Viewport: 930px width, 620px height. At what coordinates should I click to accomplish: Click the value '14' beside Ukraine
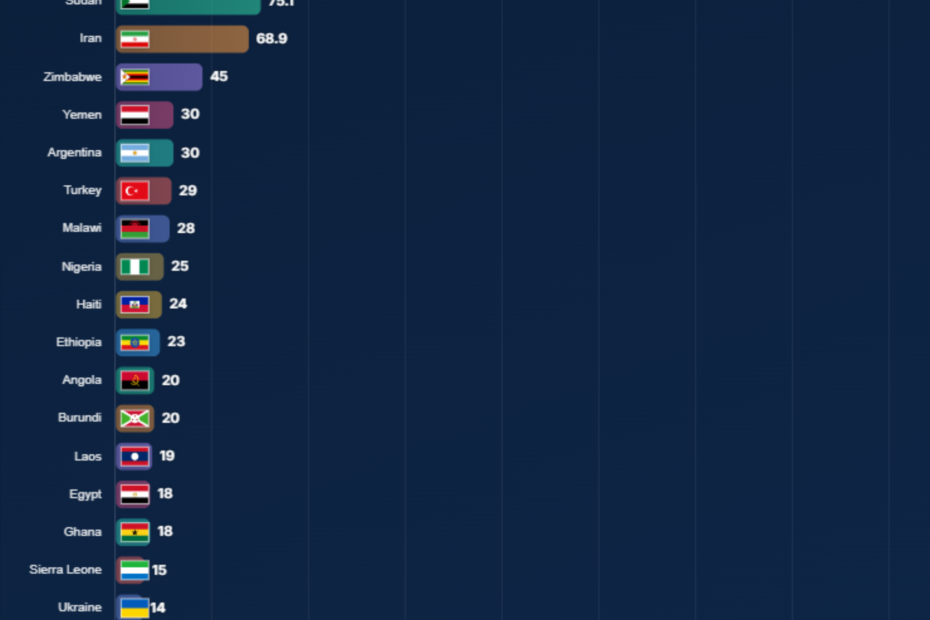click(158, 608)
